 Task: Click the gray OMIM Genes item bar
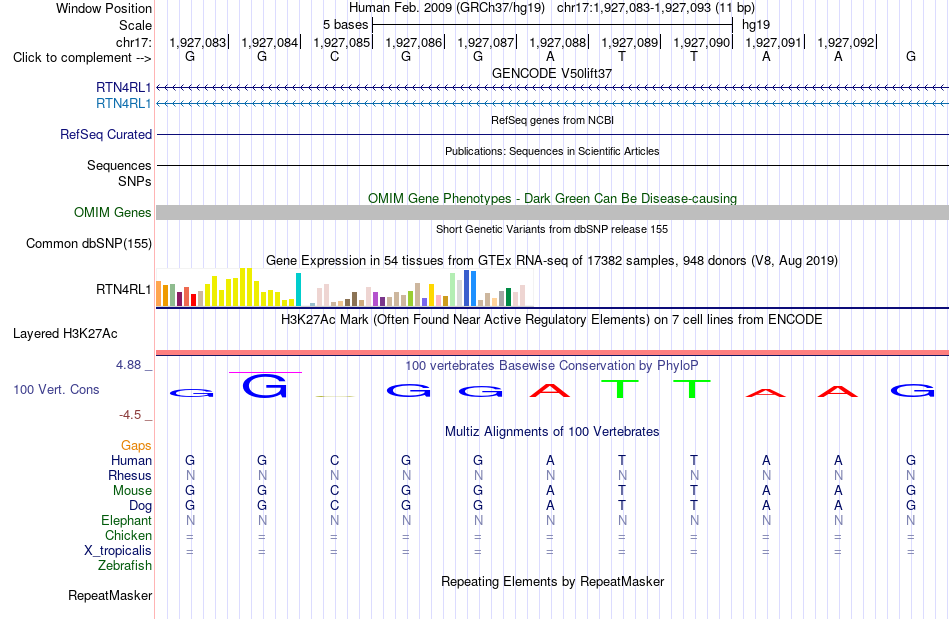click(x=553, y=212)
